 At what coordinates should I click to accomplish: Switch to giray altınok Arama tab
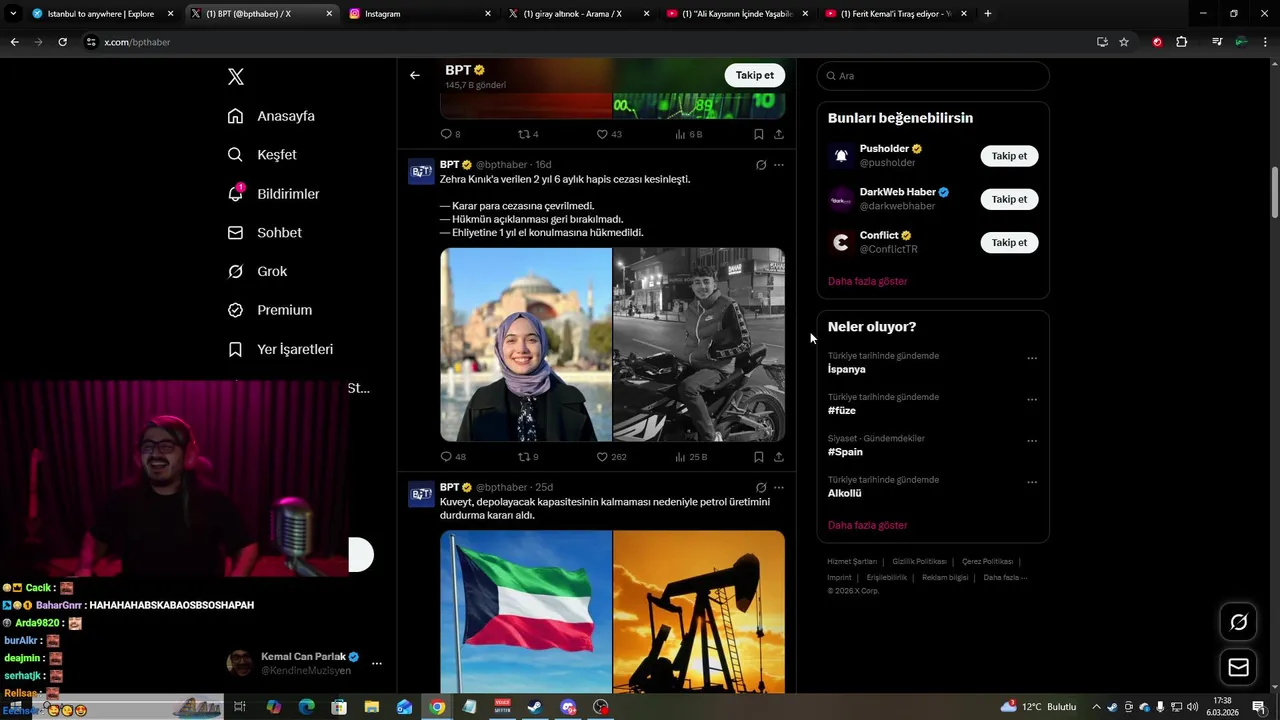(578, 14)
